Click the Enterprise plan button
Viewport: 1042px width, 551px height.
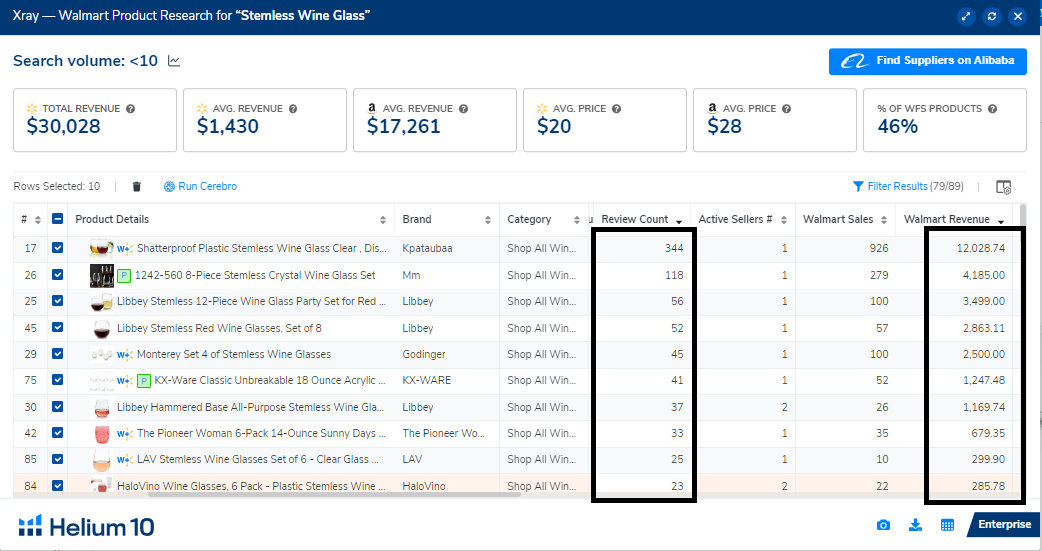point(1003,524)
